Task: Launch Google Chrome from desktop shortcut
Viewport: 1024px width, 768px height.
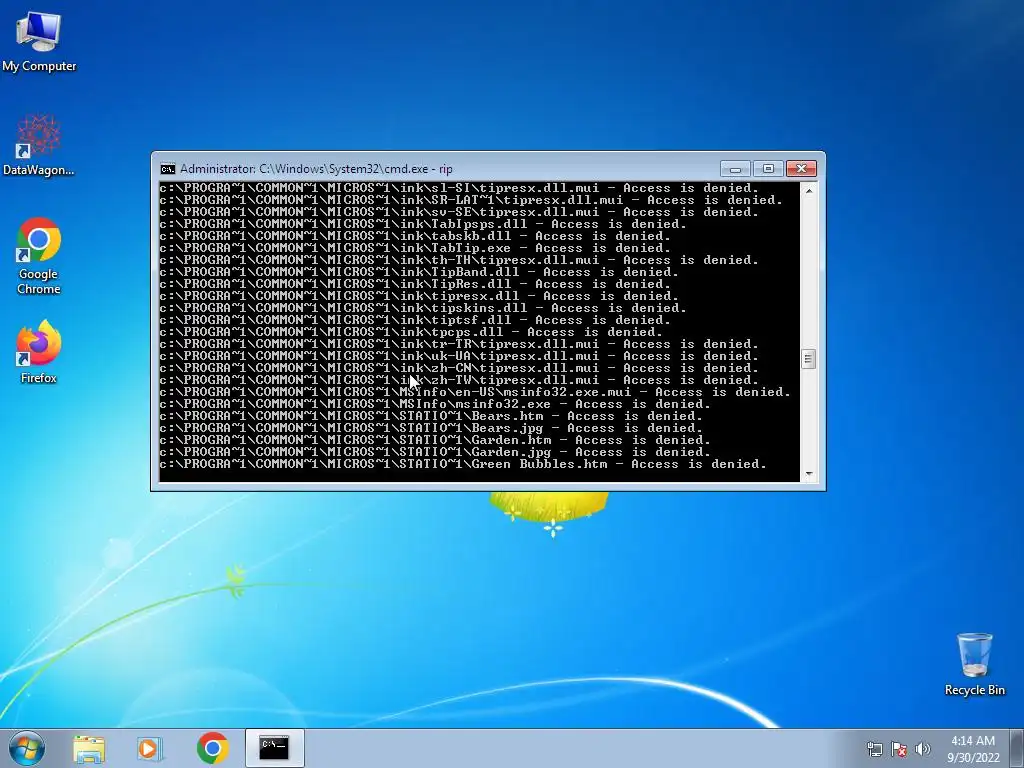Action: pyautogui.click(x=39, y=256)
